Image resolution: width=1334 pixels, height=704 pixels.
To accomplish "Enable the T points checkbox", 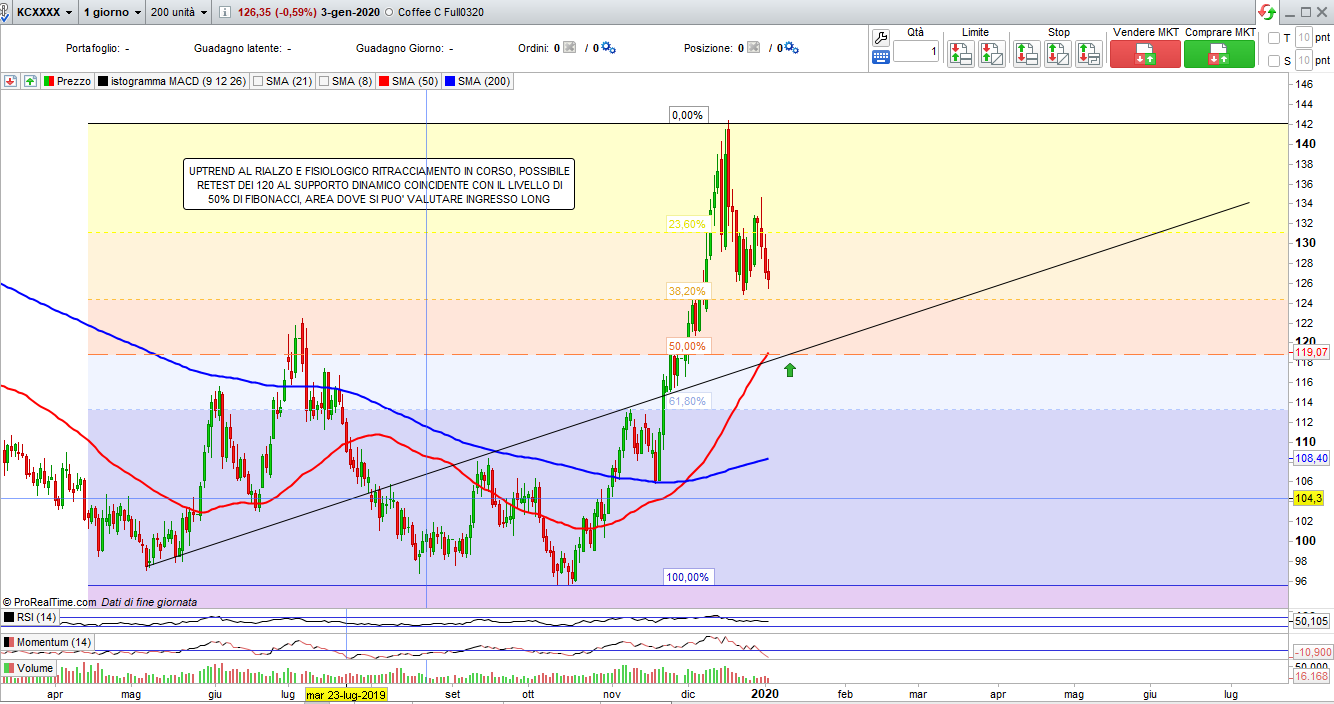I will [x=1273, y=38].
